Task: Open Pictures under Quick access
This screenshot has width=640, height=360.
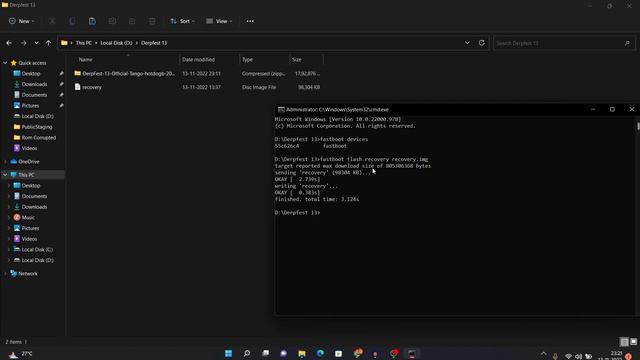Action: click(x=30, y=106)
